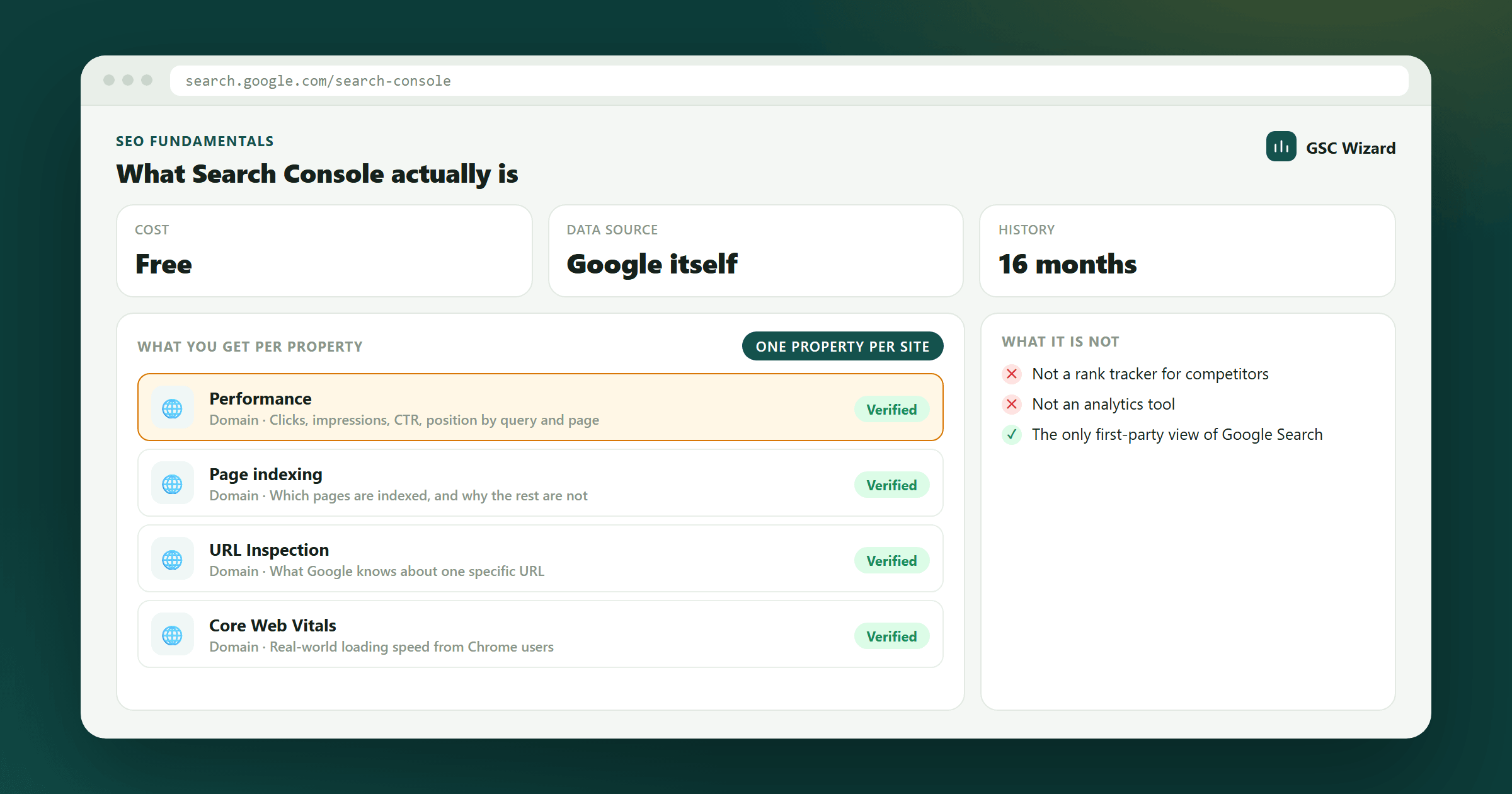Viewport: 1512px width, 794px height.
Task: Click the third window control dot
Action: tap(147, 80)
